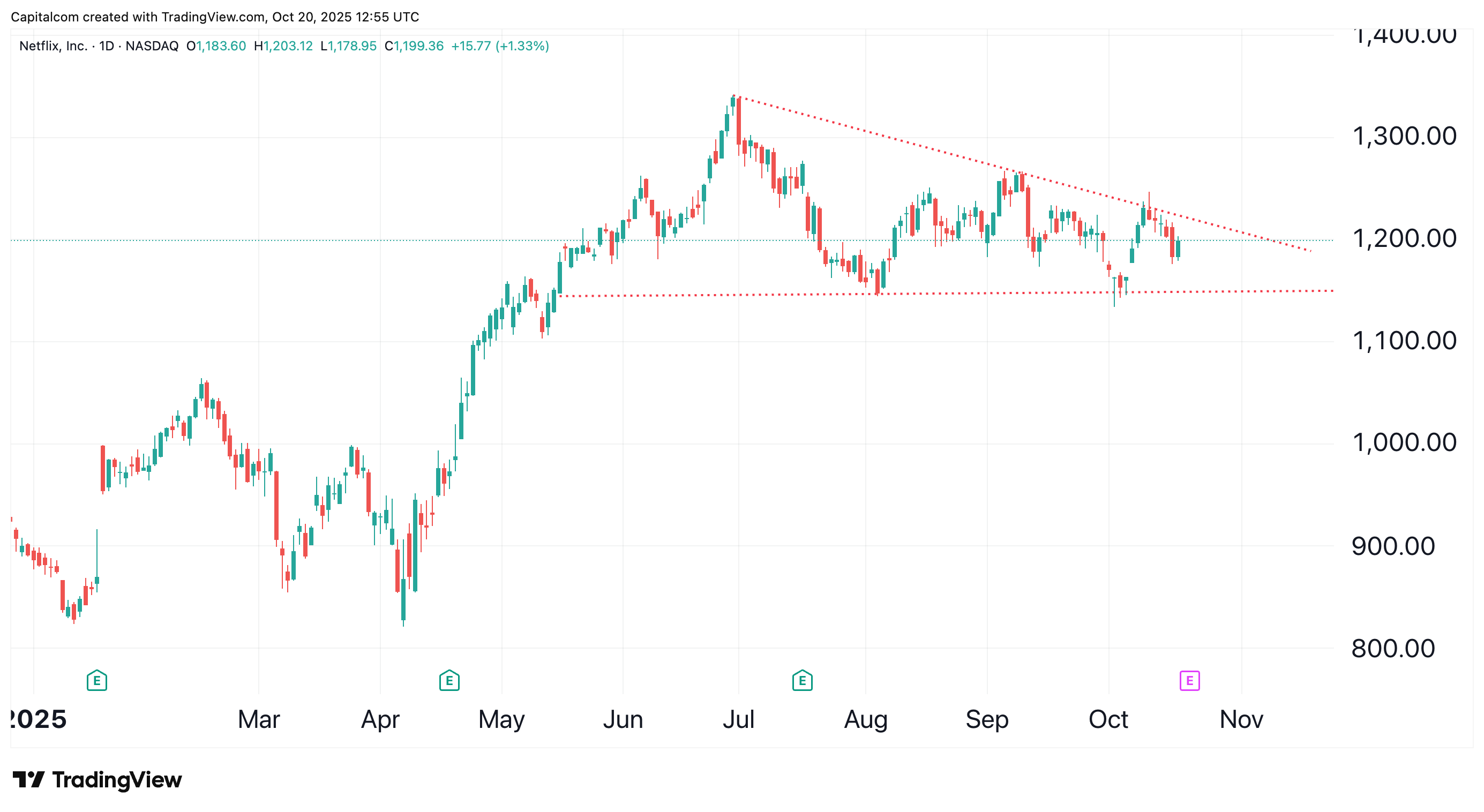The width and height of the screenshot is (1484, 812).
Task: Open the green earnings marker after Jul
Action: (x=802, y=681)
